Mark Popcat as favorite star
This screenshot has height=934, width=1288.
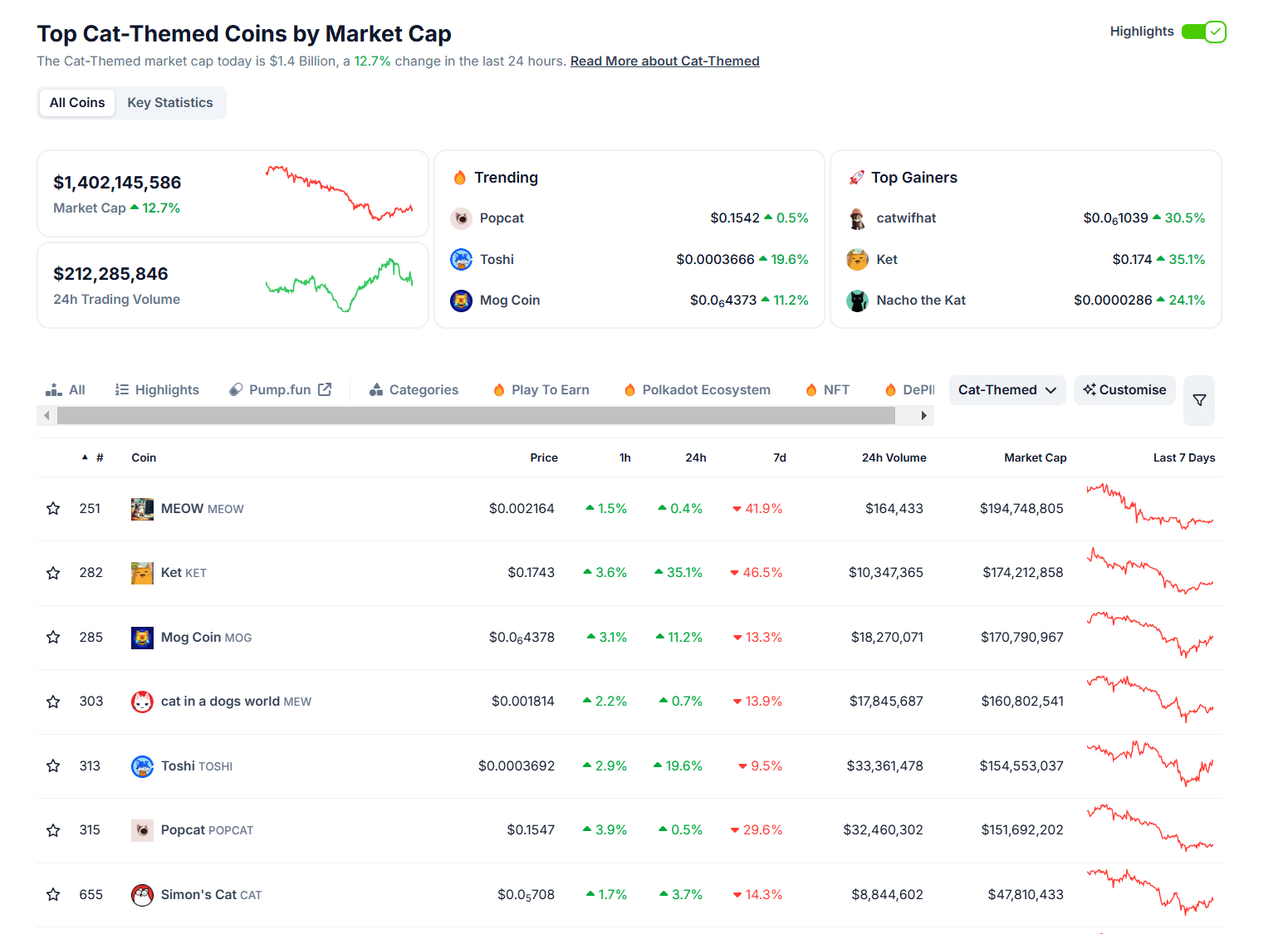[53, 830]
